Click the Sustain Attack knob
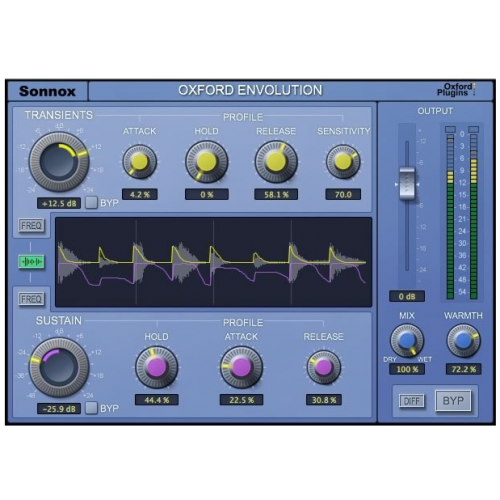The width and height of the screenshot is (500, 500). (x=241, y=367)
